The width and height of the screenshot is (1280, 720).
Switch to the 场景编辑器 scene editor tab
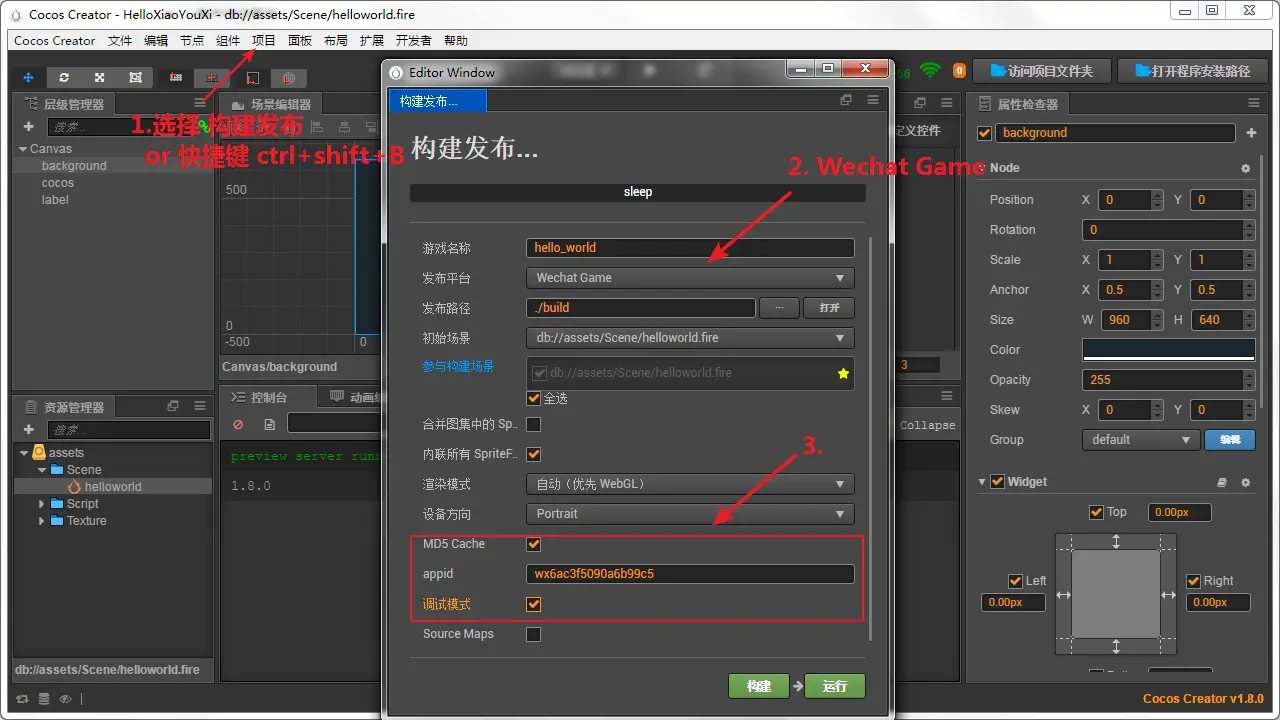pyautogui.click(x=272, y=104)
